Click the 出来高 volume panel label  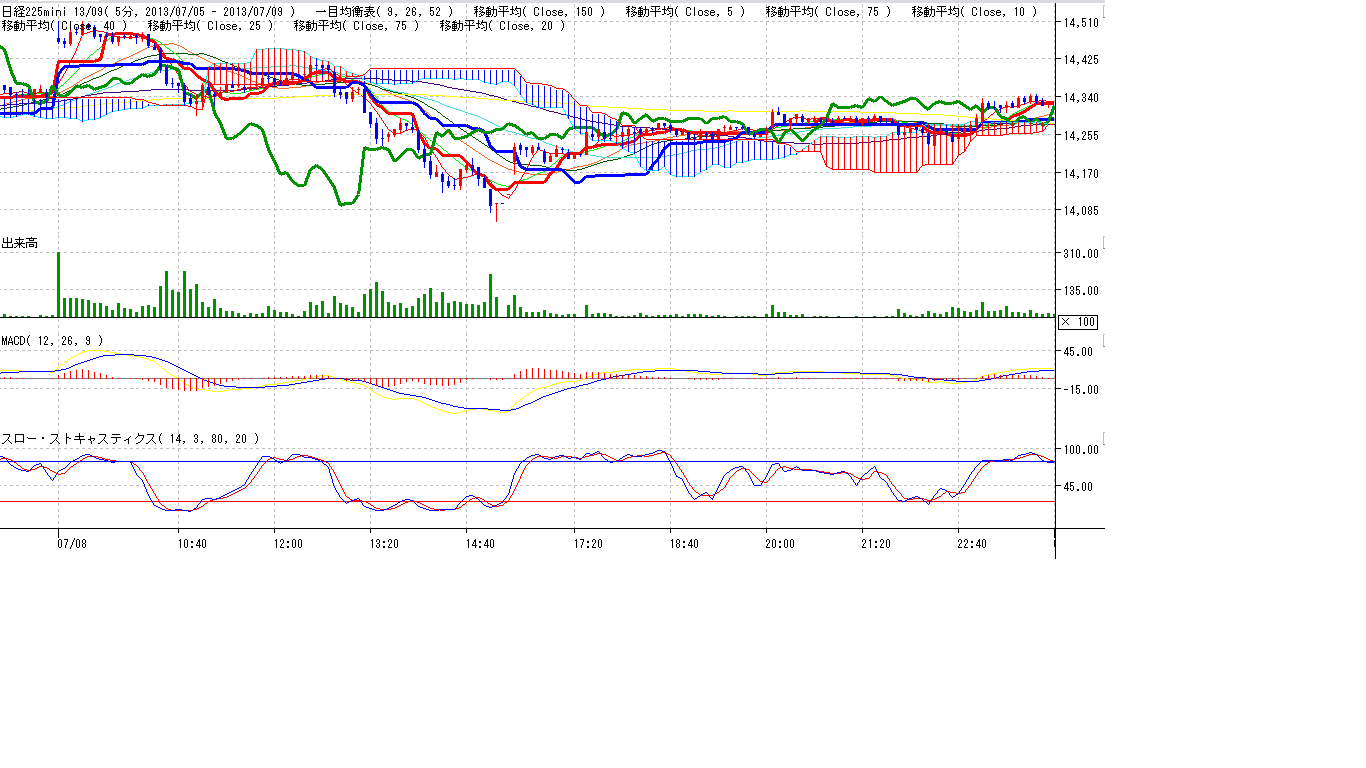point(20,243)
